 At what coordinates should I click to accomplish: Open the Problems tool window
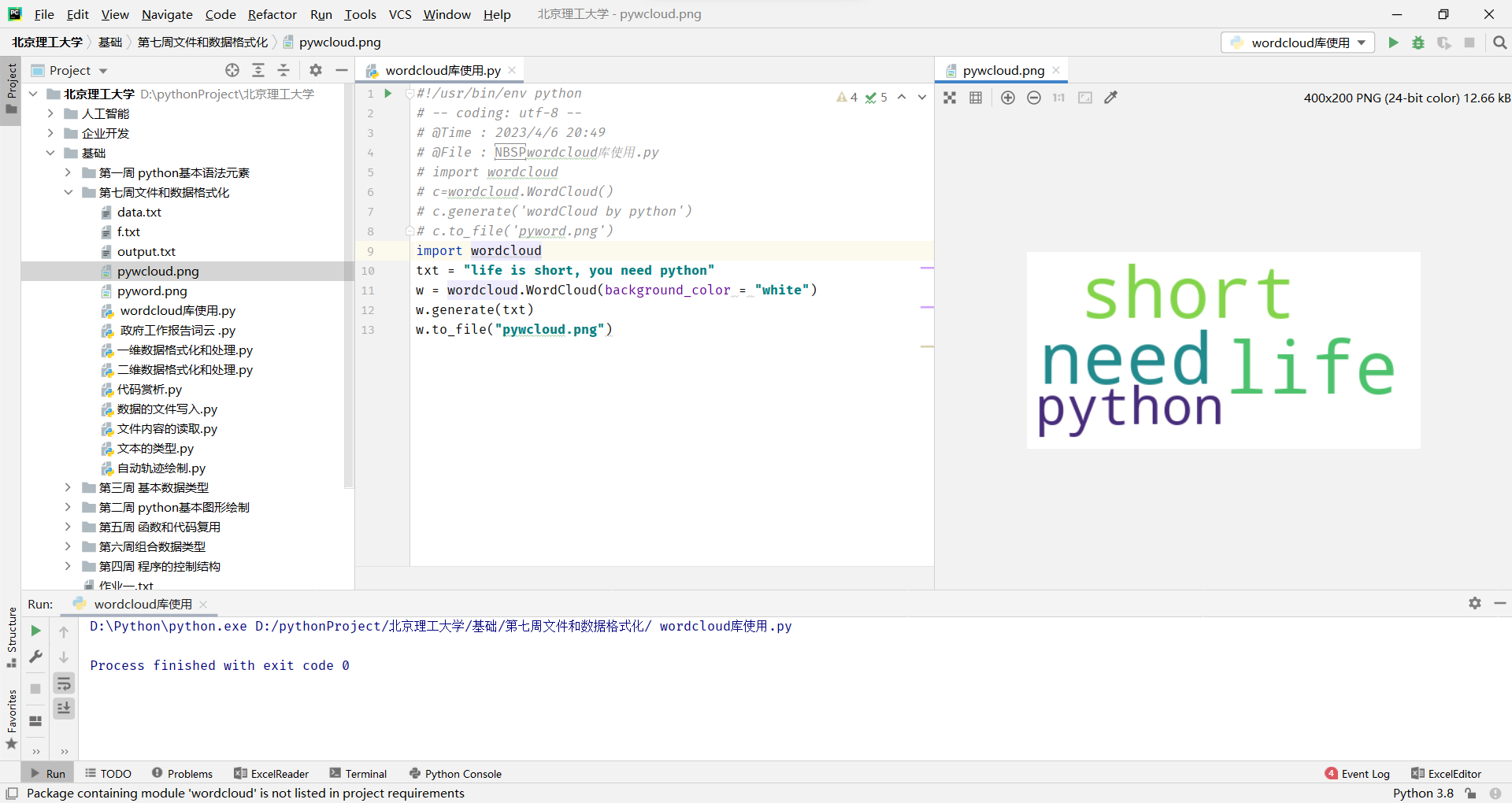182,774
